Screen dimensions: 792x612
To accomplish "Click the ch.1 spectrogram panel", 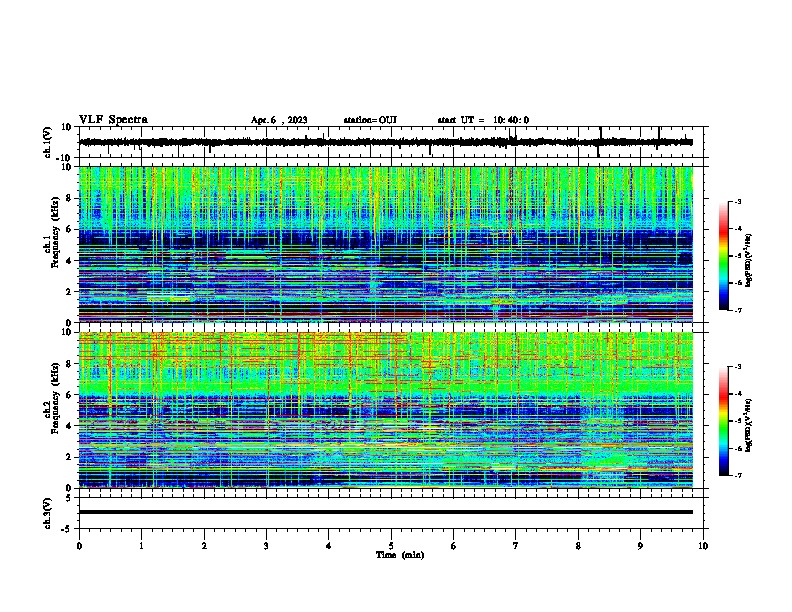I will 386,244.
